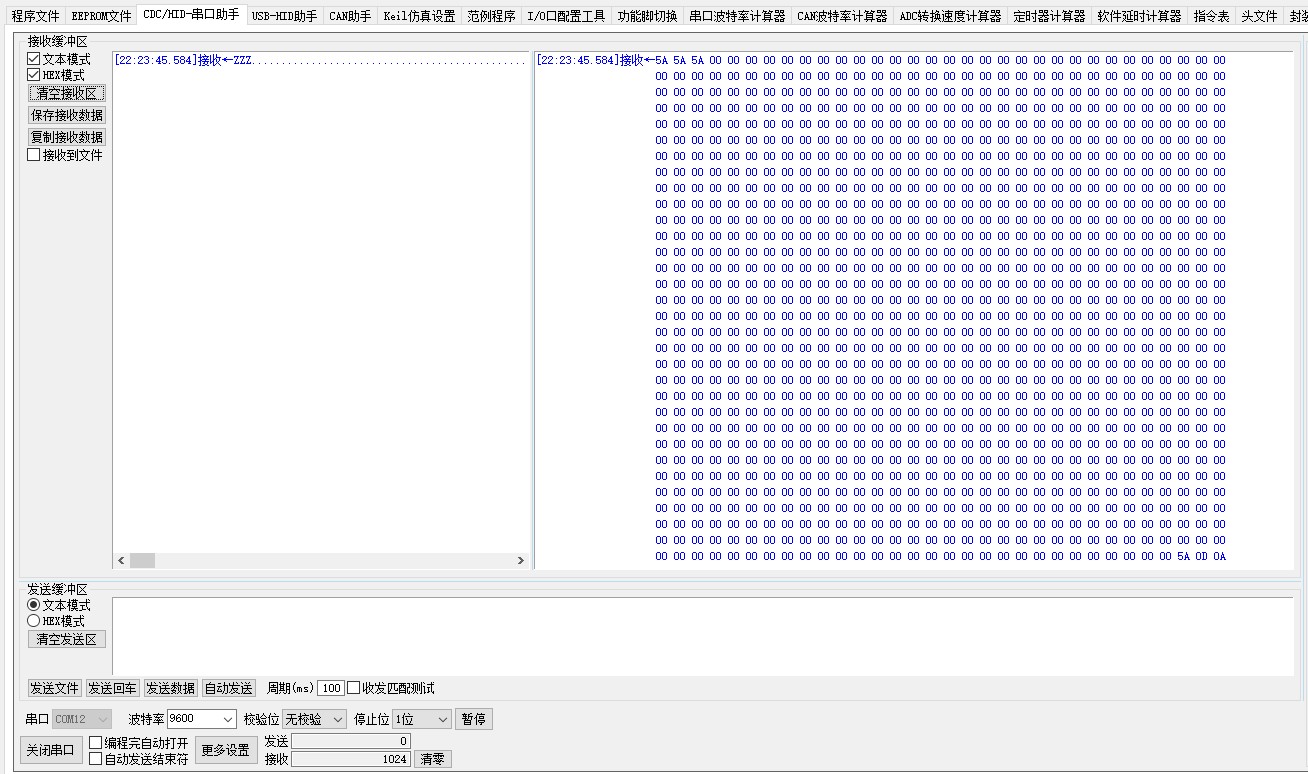This screenshot has height=774, width=1308.
Task: Open the CAN助手 tab
Action: coord(350,16)
